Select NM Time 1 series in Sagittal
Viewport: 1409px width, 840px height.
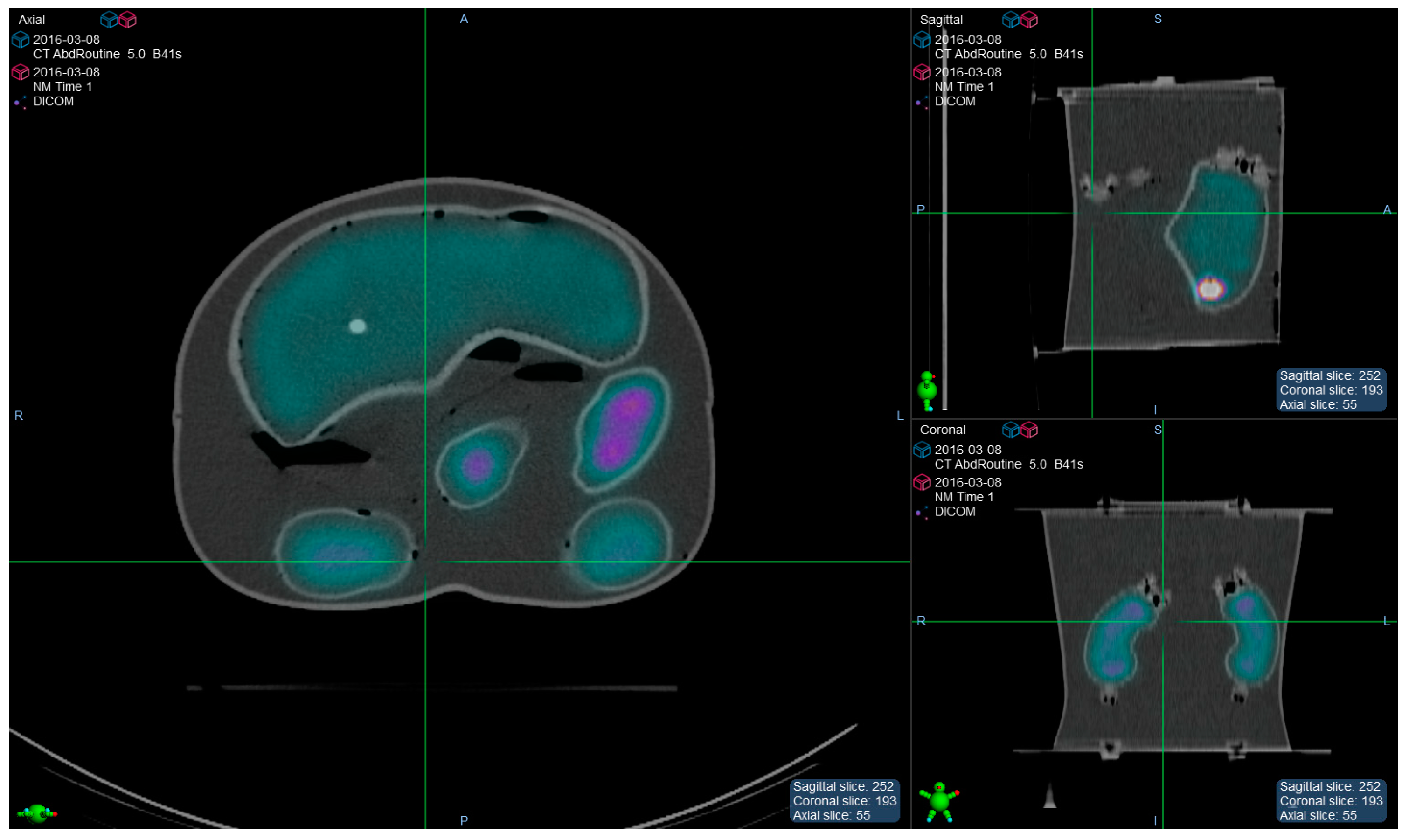[964, 87]
